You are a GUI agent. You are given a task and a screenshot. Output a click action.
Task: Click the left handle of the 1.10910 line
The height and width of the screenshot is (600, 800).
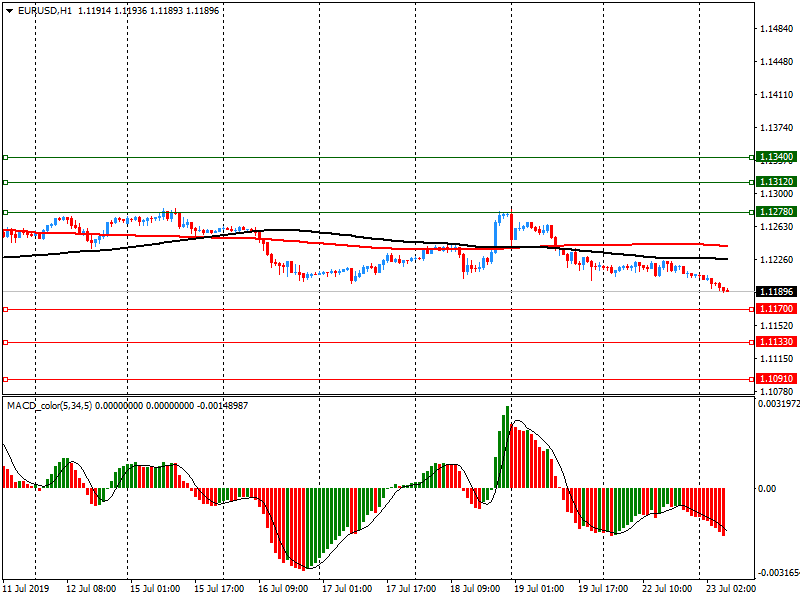coord(6,380)
